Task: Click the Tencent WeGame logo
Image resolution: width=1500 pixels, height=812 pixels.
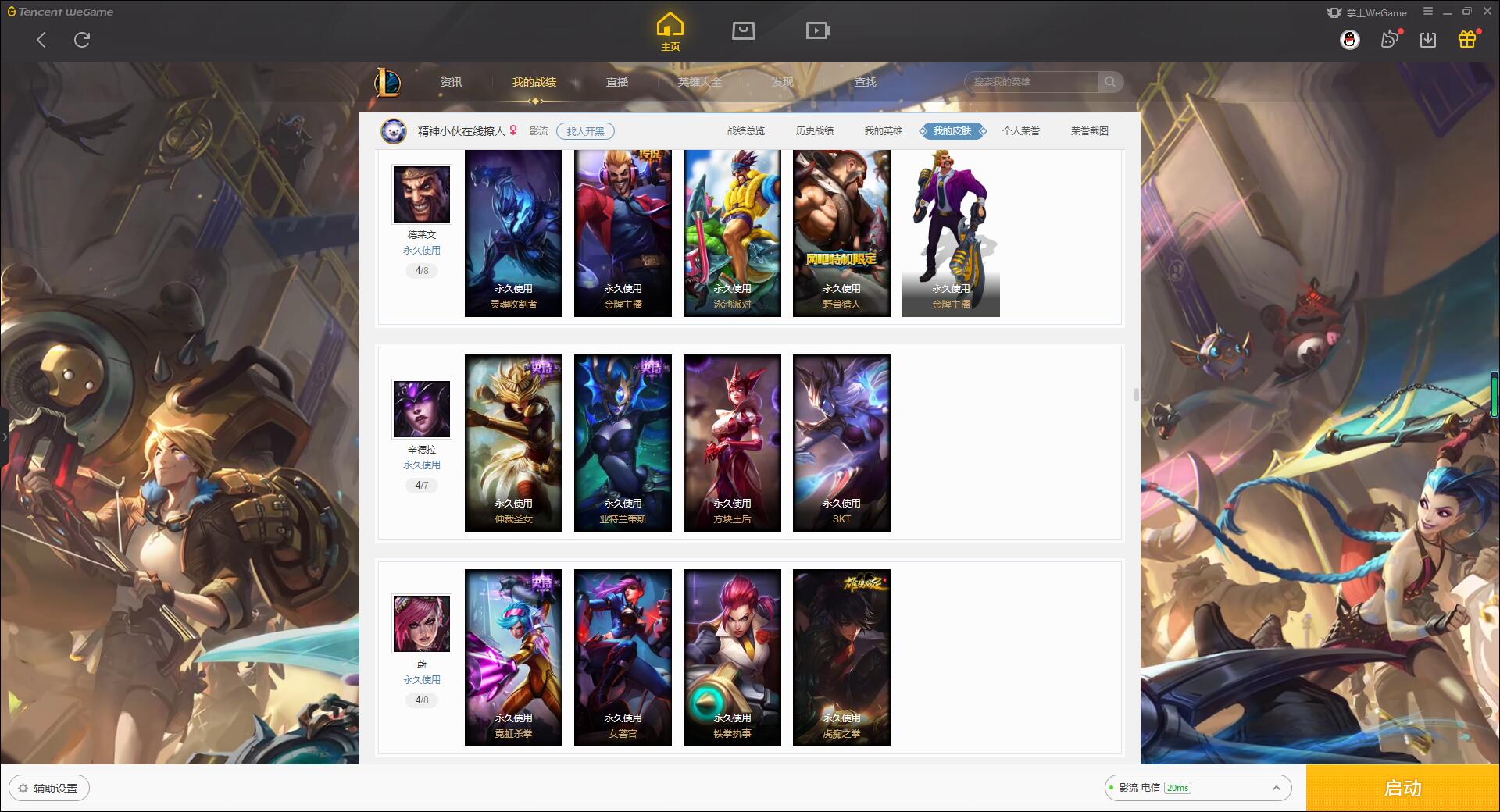Action: pos(60,12)
